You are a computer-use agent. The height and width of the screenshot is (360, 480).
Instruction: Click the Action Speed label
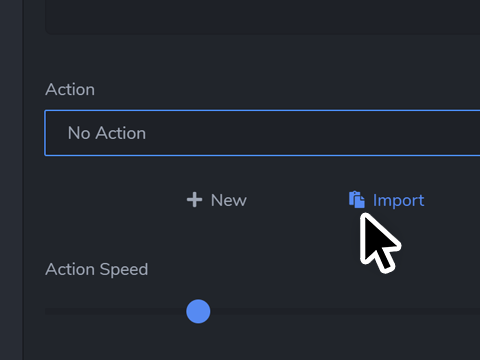coord(97,269)
